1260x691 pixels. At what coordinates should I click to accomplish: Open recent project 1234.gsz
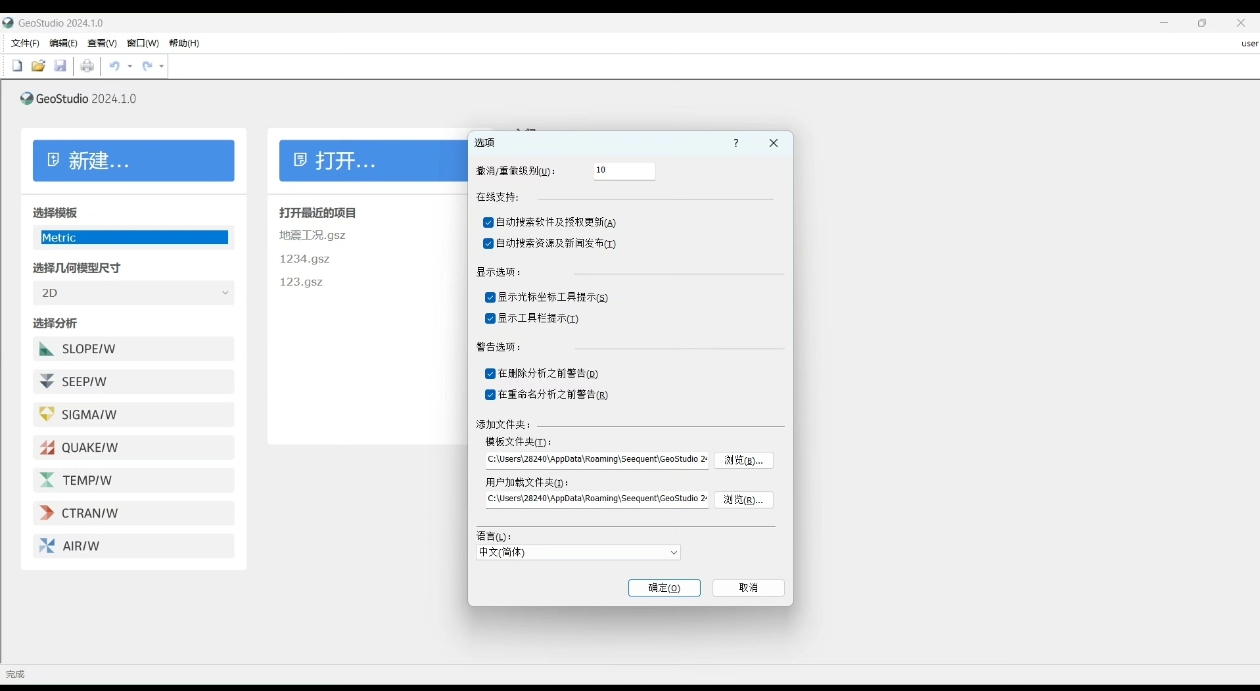(x=304, y=259)
